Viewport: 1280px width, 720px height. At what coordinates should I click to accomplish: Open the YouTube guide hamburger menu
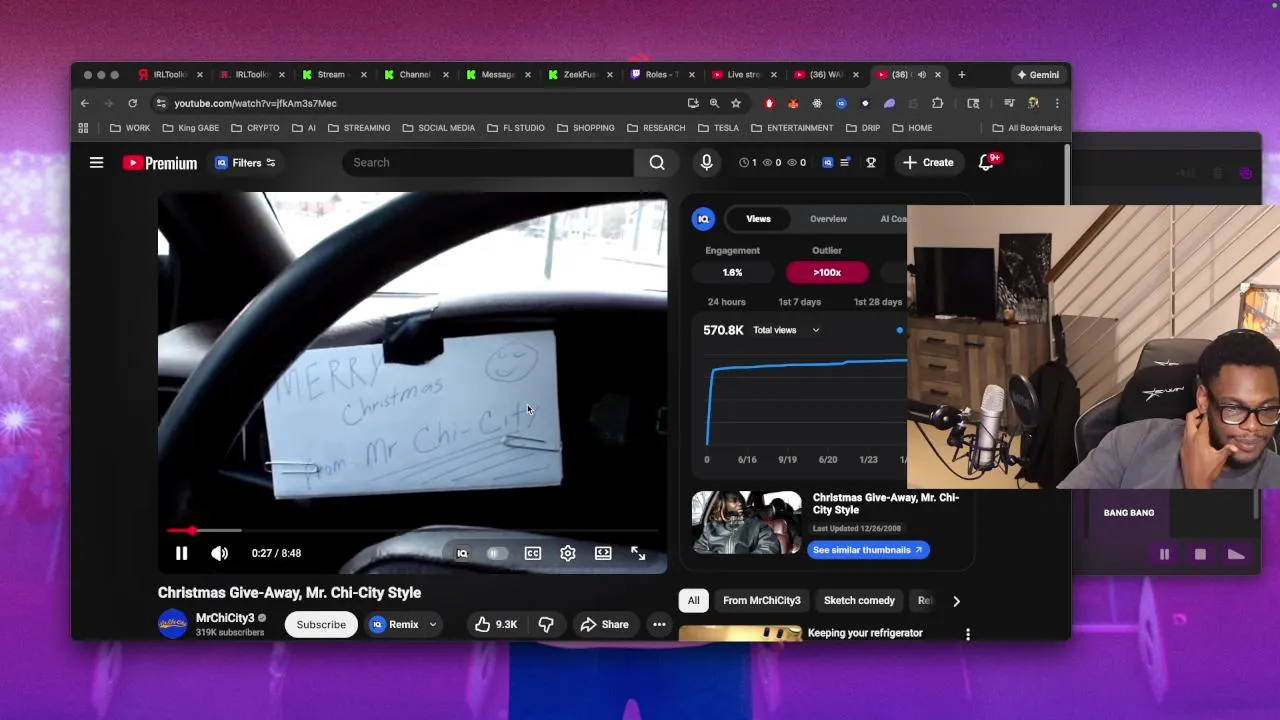96,162
